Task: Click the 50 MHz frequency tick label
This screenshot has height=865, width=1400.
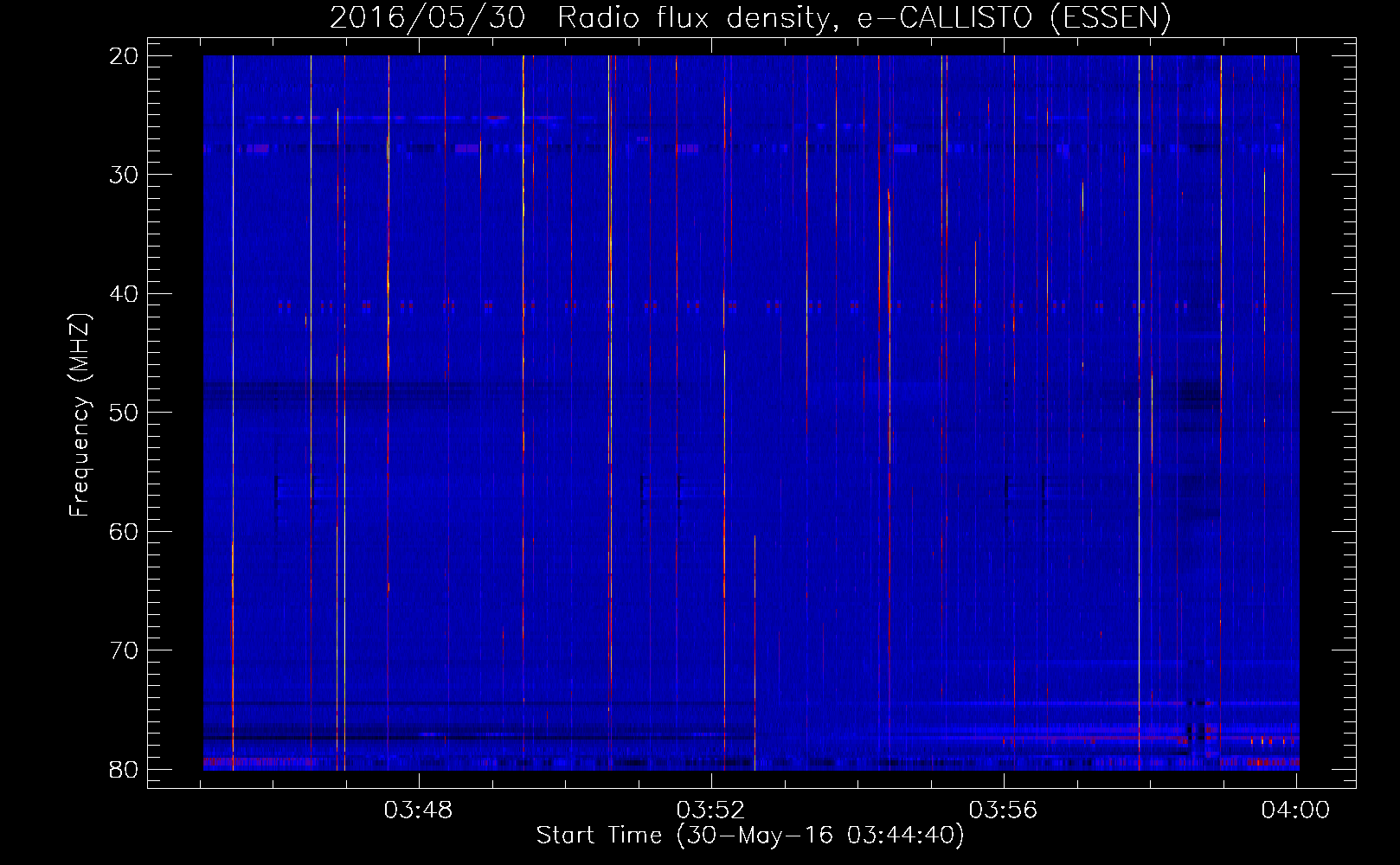Action: pyautogui.click(x=125, y=413)
